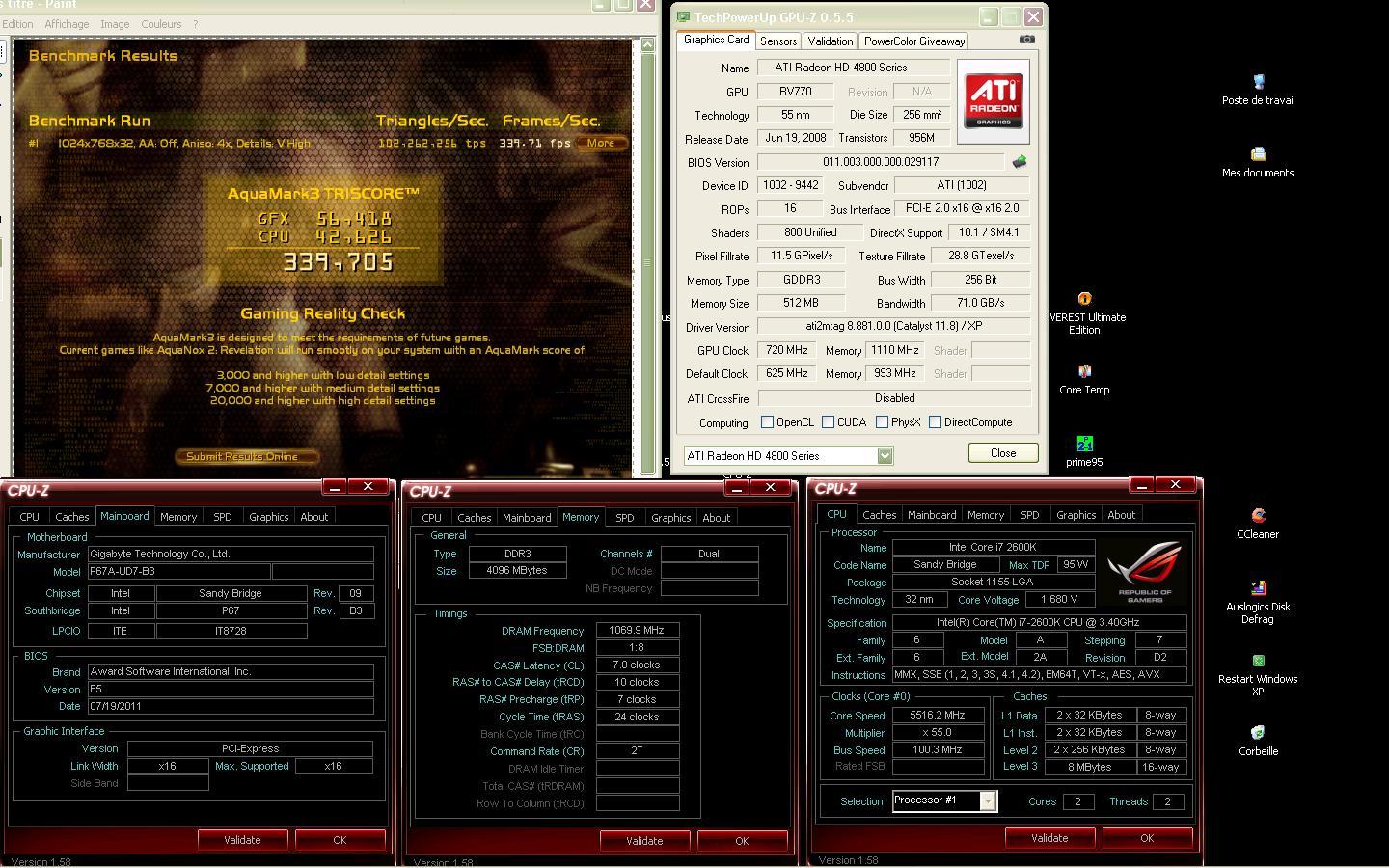This screenshot has width=1389, height=868.
Task: Click Core Speed value 5516.2 MHz
Action: [x=938, y=716]
